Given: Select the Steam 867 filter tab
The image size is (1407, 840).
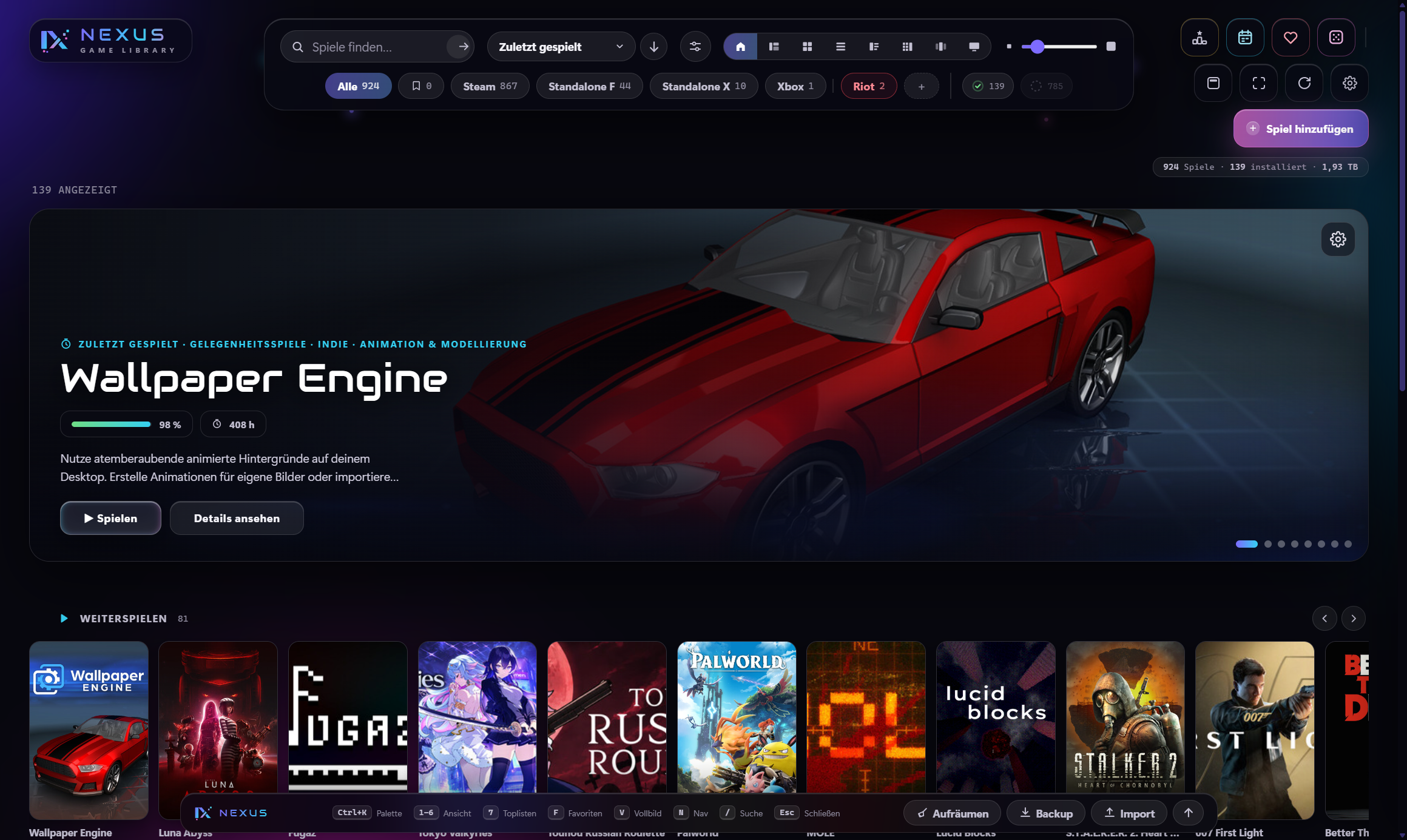Looking at the screenshot, I should 490,86.
